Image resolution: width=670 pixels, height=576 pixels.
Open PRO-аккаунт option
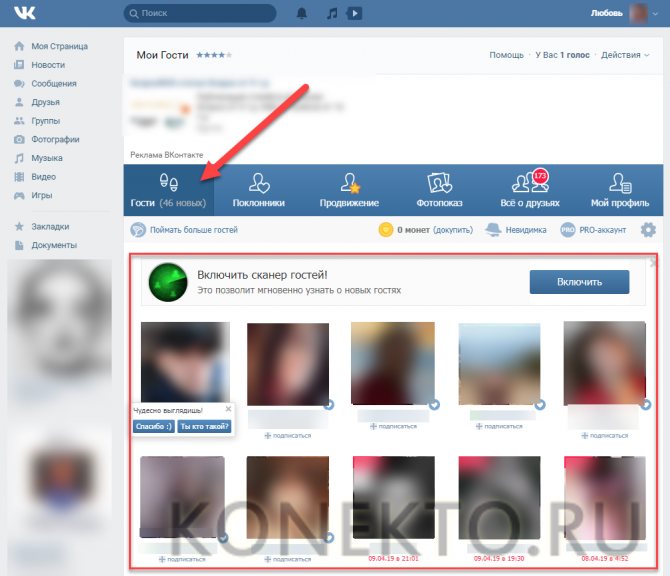click(593, 230)
